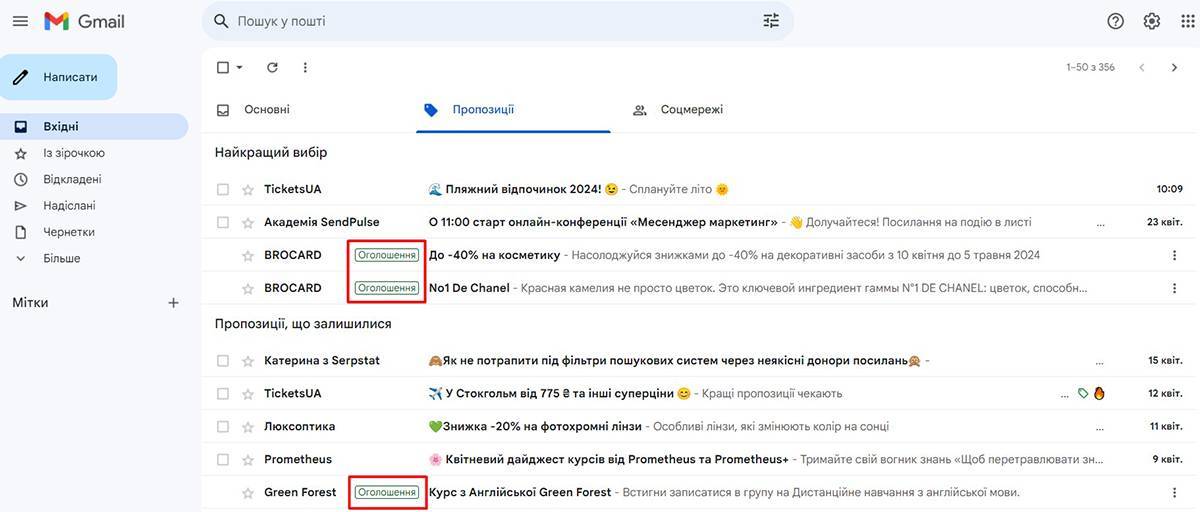Click the Мітки sidebar heading
The width and height of the screenshot is (1200, 512).
30,302
